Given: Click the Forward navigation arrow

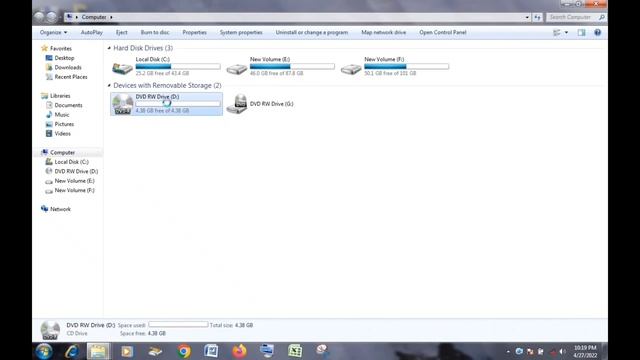Looking at the screenshot, I should [x=52, y=17].
